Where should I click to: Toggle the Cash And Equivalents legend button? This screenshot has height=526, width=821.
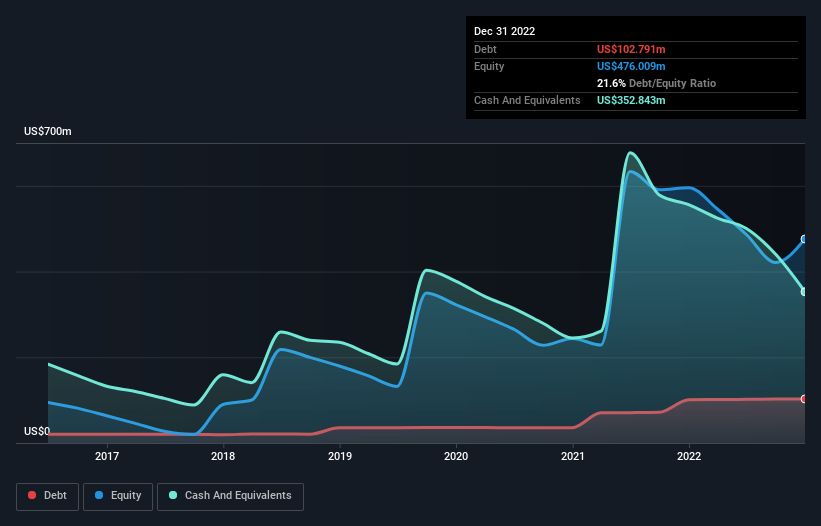[230, 496]
